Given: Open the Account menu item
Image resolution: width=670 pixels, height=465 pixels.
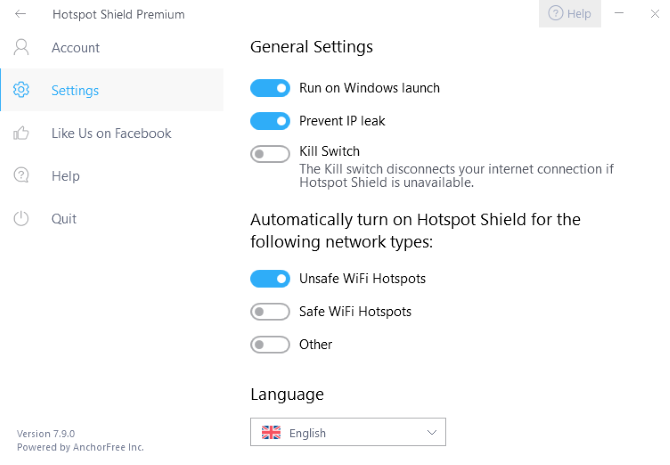Looking at the screenshot, I should (x=76, y=47).
